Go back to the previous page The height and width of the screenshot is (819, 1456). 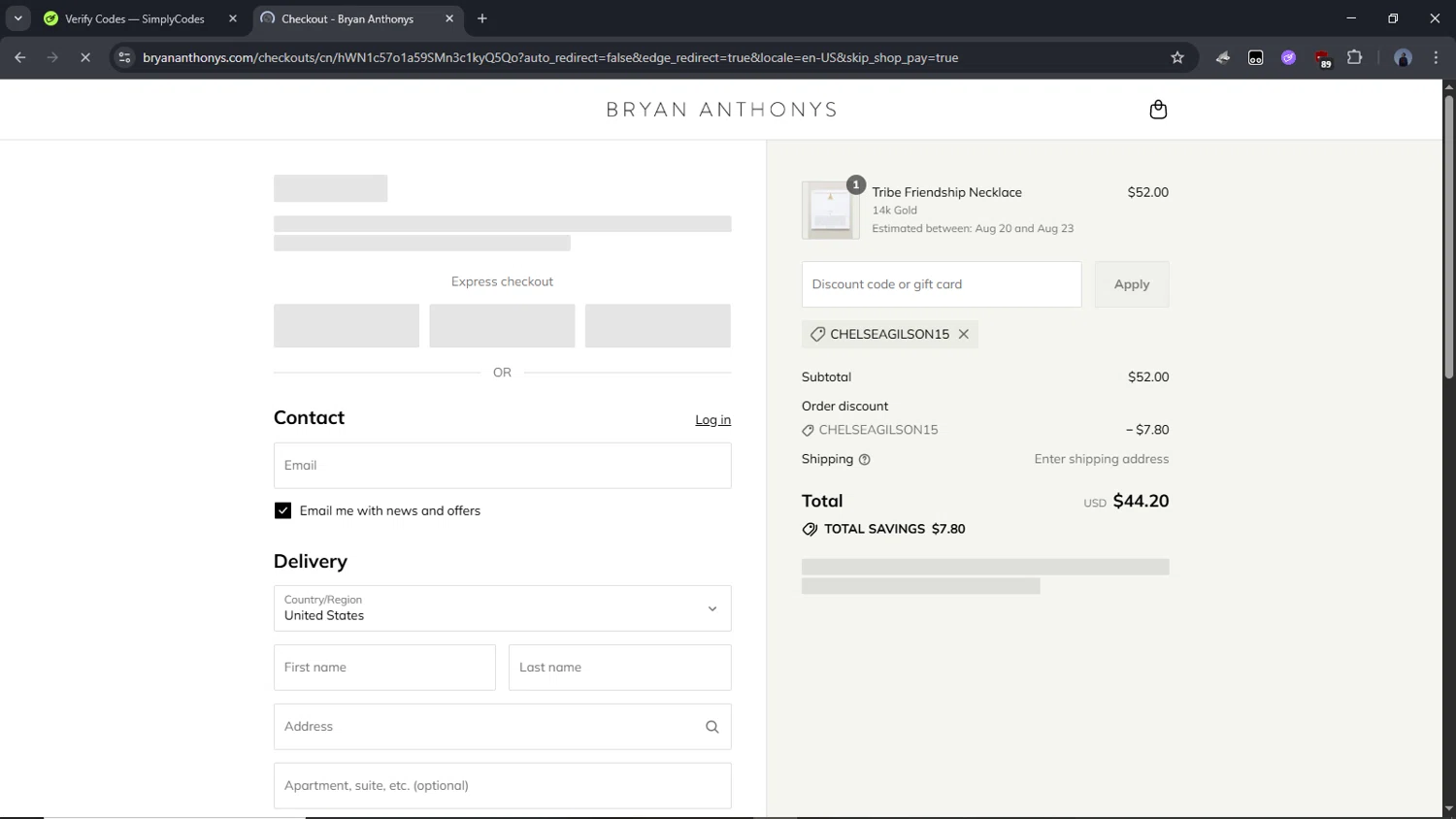[x=20, y=57]
